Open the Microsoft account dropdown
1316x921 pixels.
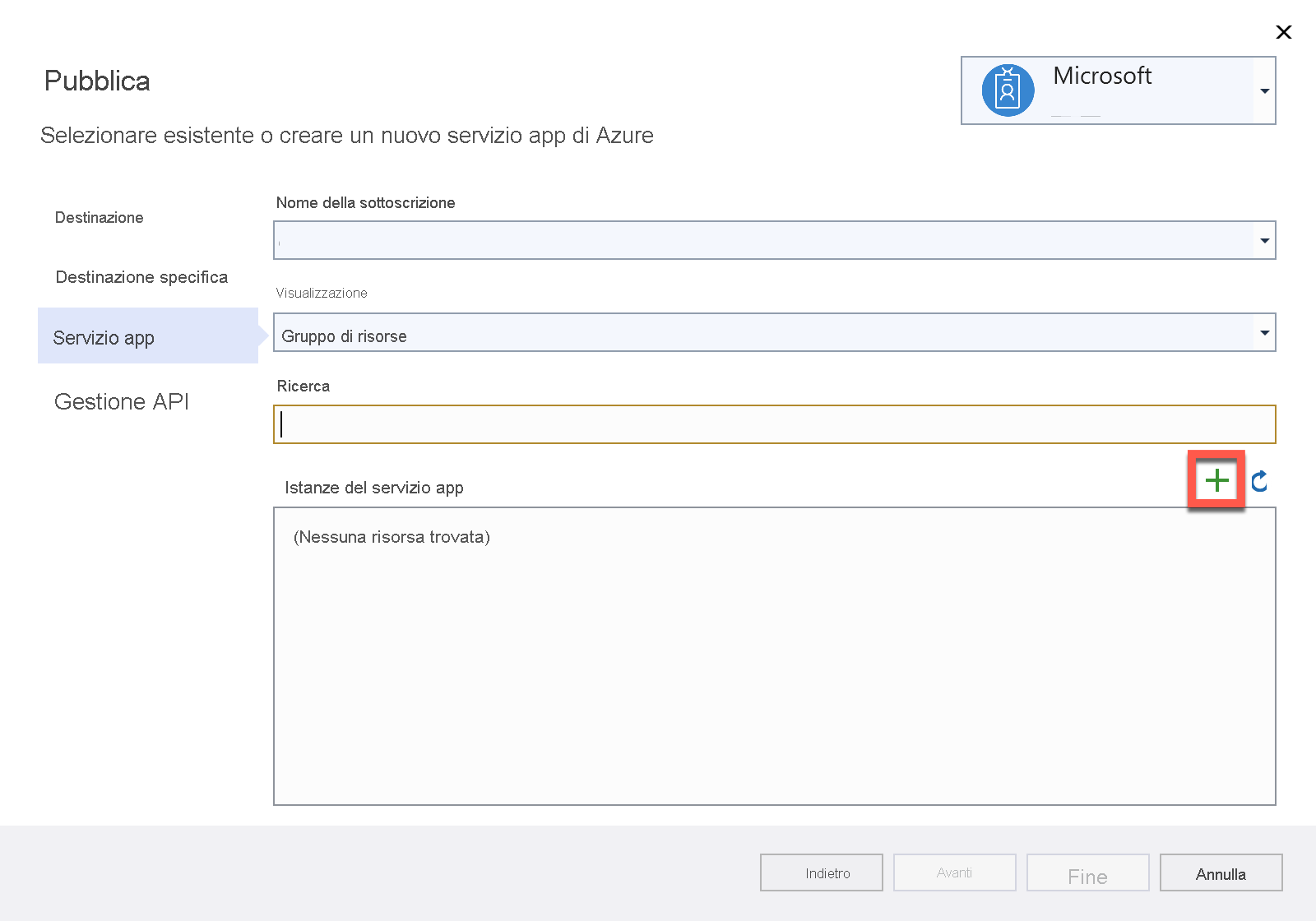pos(1265,90)
